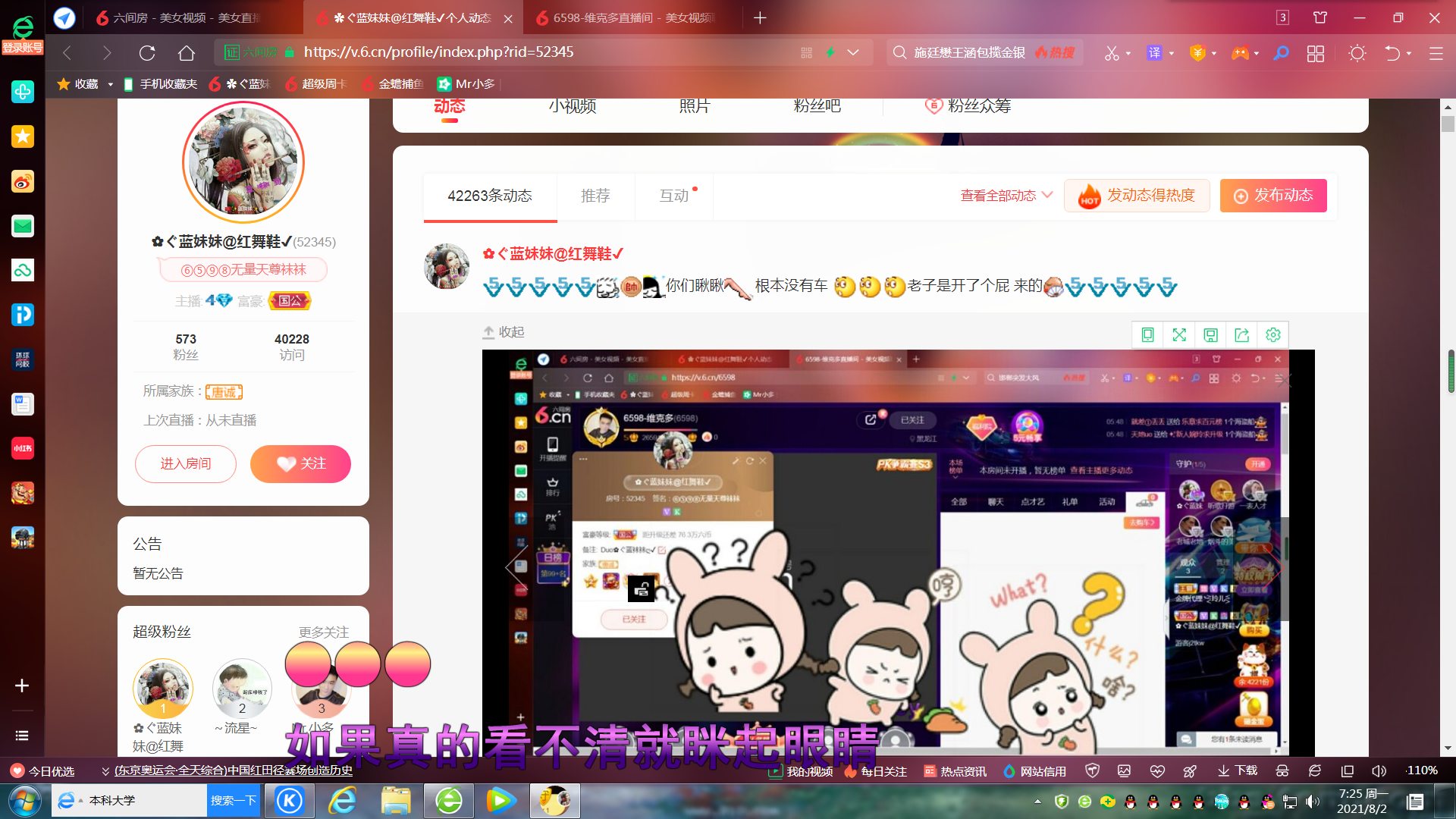Click the shield icon in status bar
Viewport: 1456px width, 819px height.
tap(1092, 770)
